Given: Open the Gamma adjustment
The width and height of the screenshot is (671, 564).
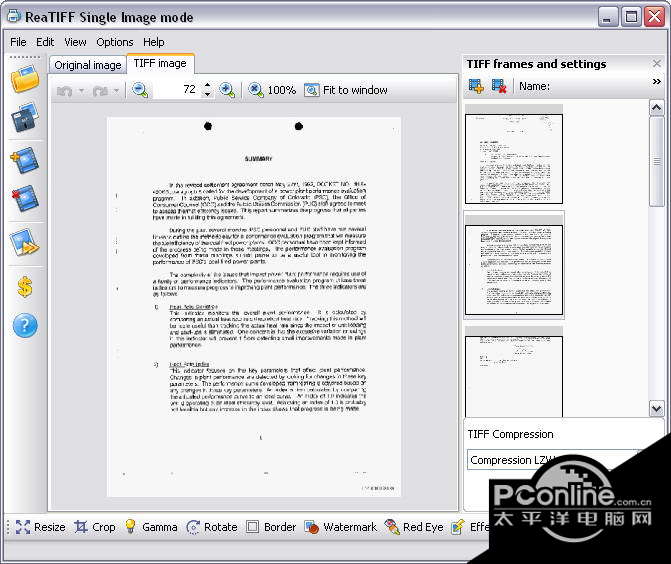Looking at the screenshot, I should [151, 527].
